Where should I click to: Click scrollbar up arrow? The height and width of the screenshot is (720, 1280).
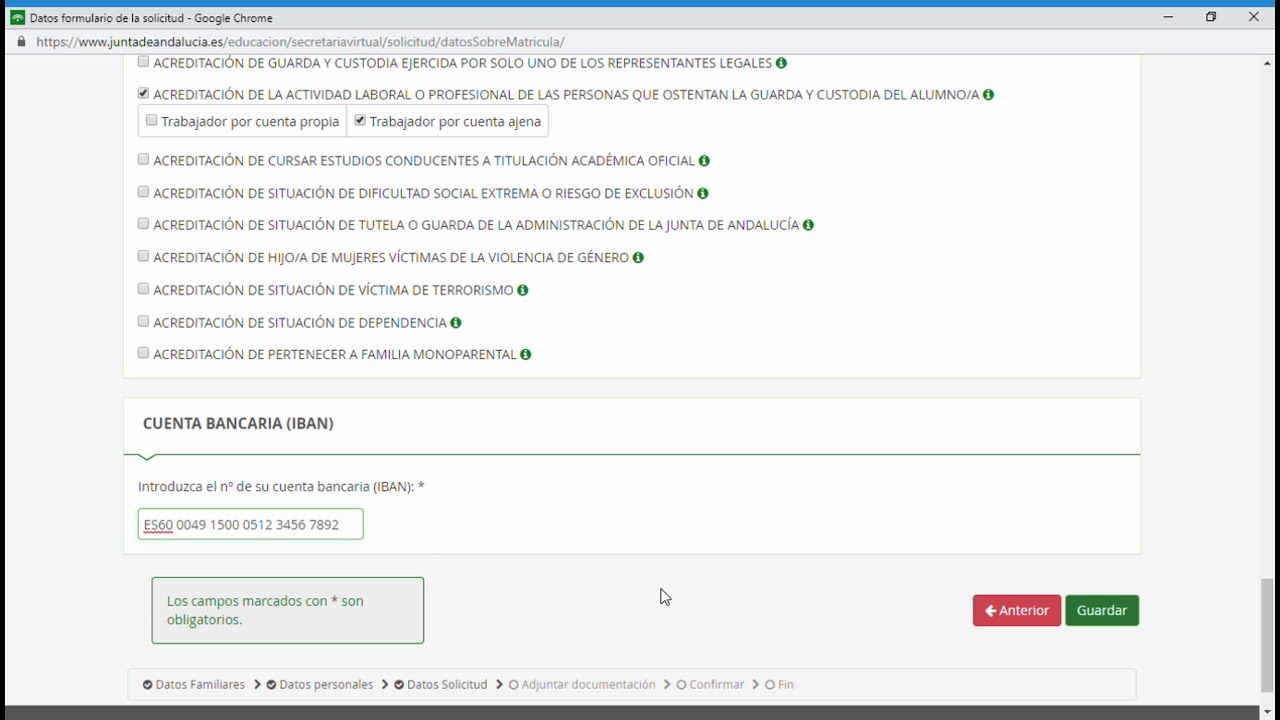(x=1268, y=64)
